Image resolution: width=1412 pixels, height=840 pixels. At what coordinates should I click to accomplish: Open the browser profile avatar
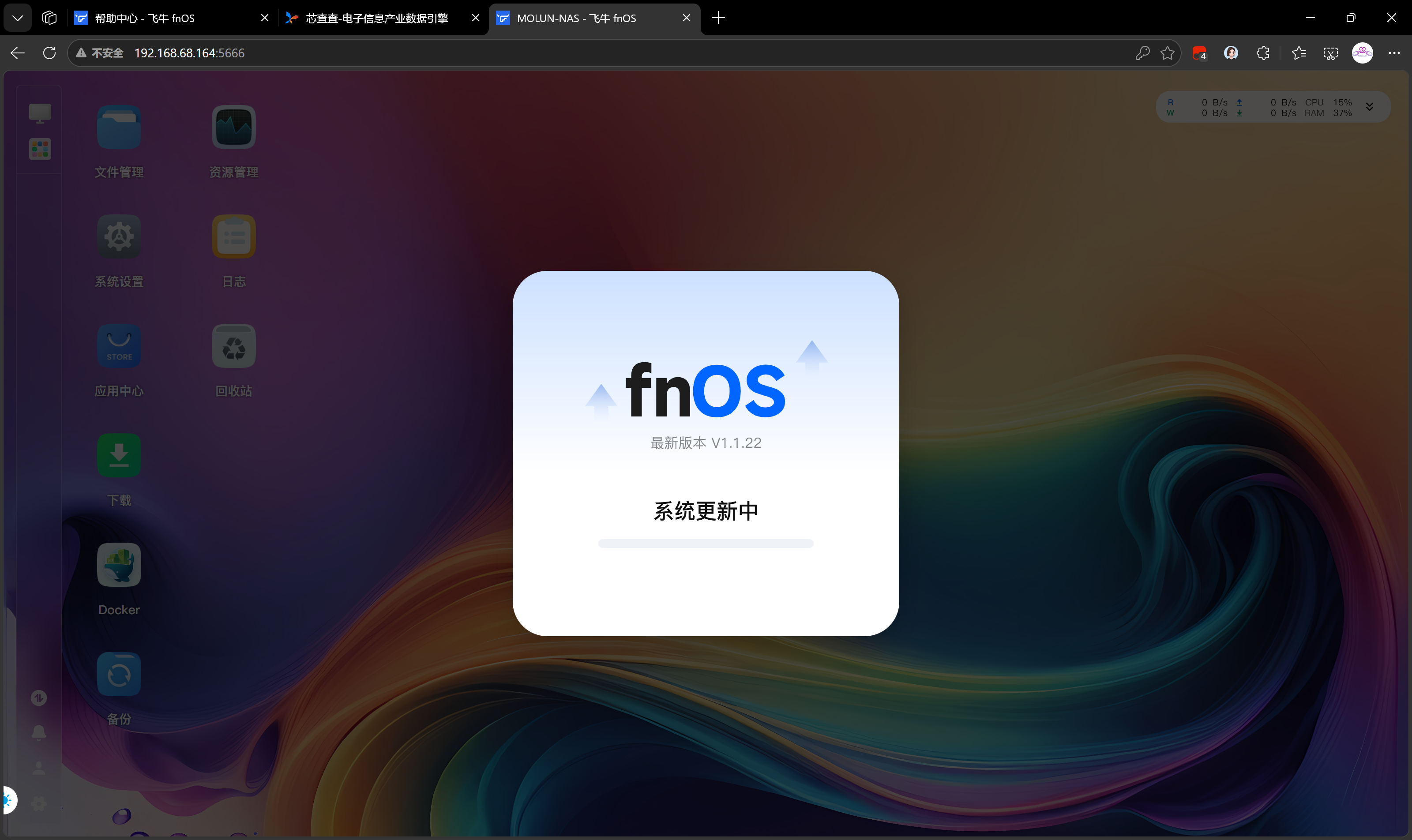(1362, 52)
